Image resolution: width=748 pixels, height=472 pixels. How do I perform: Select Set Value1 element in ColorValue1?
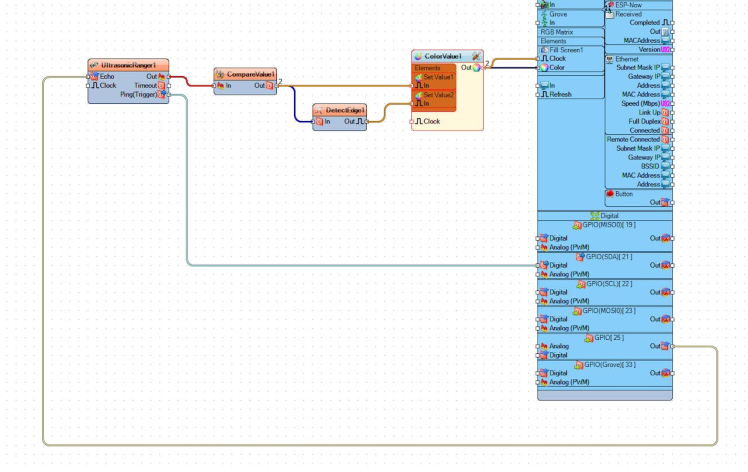(x=437, y=77)
